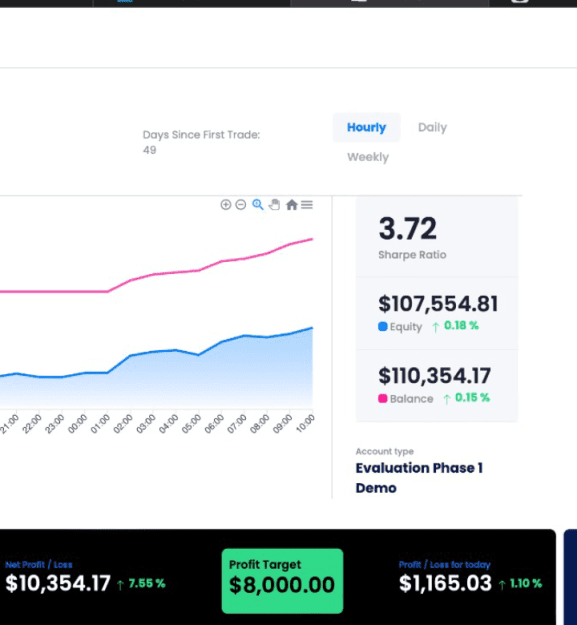Open the chart hamburger export menu
The width and height of the screenshot is (577, 625).
[x=307, y=204]
